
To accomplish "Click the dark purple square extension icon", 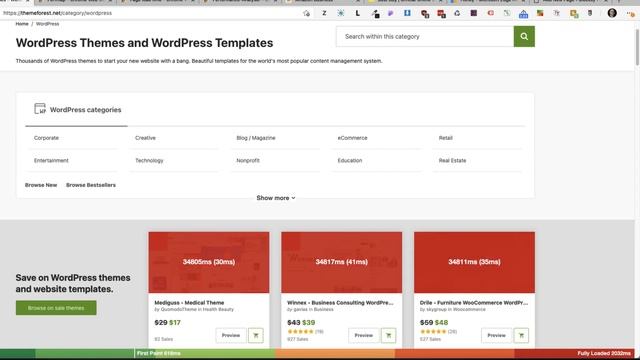I will click(x=474, y=13).
